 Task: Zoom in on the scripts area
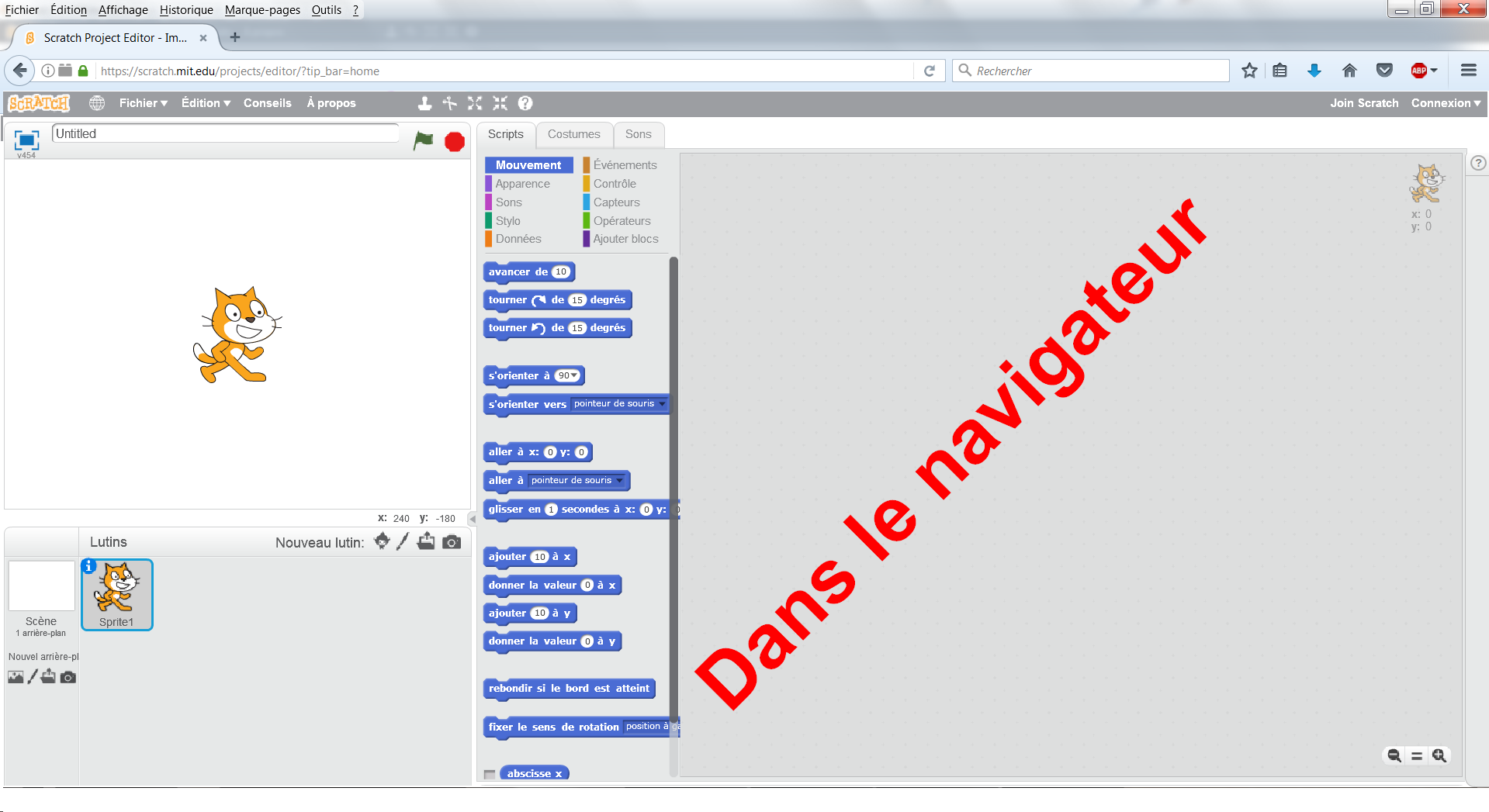click(1439, 755)
